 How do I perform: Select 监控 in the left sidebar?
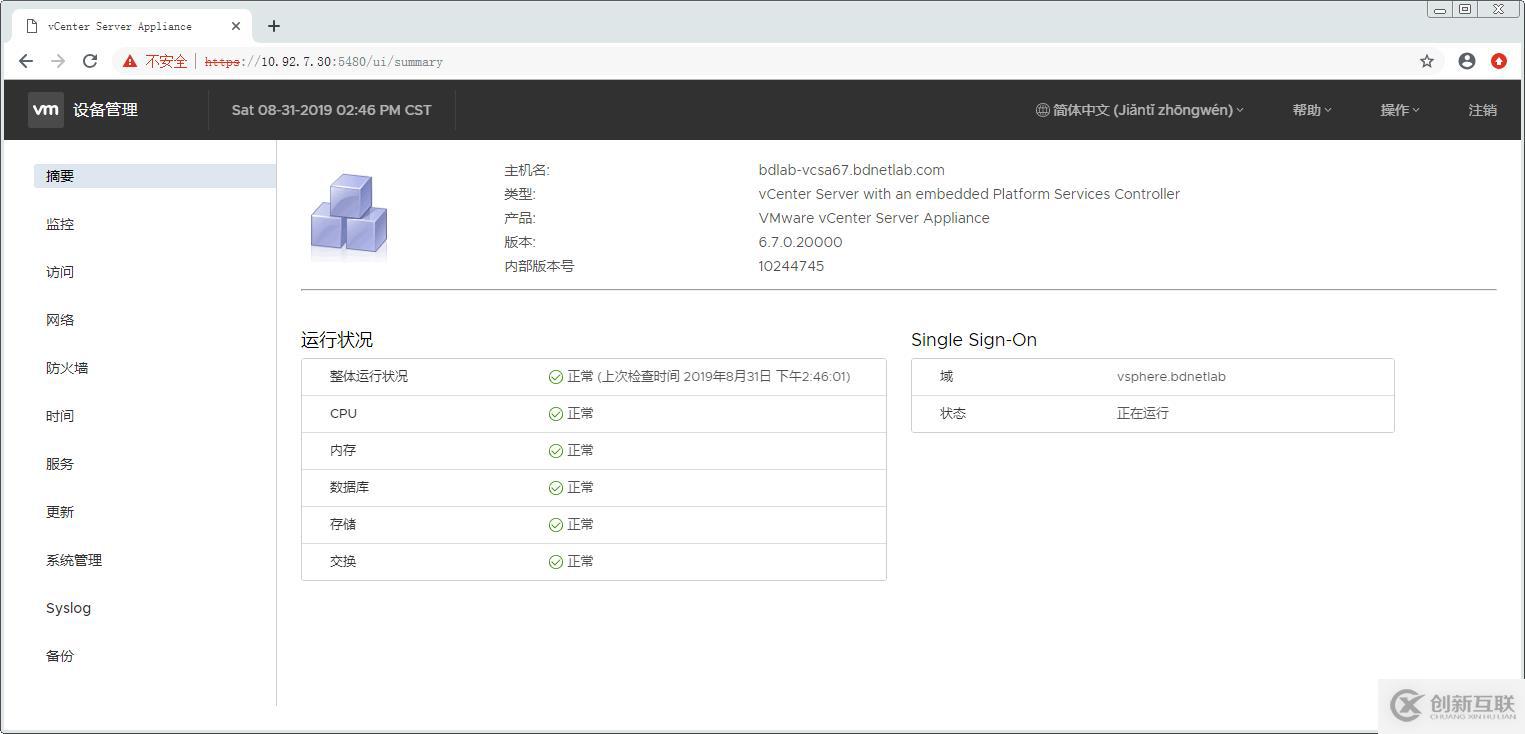click(60, 224)
